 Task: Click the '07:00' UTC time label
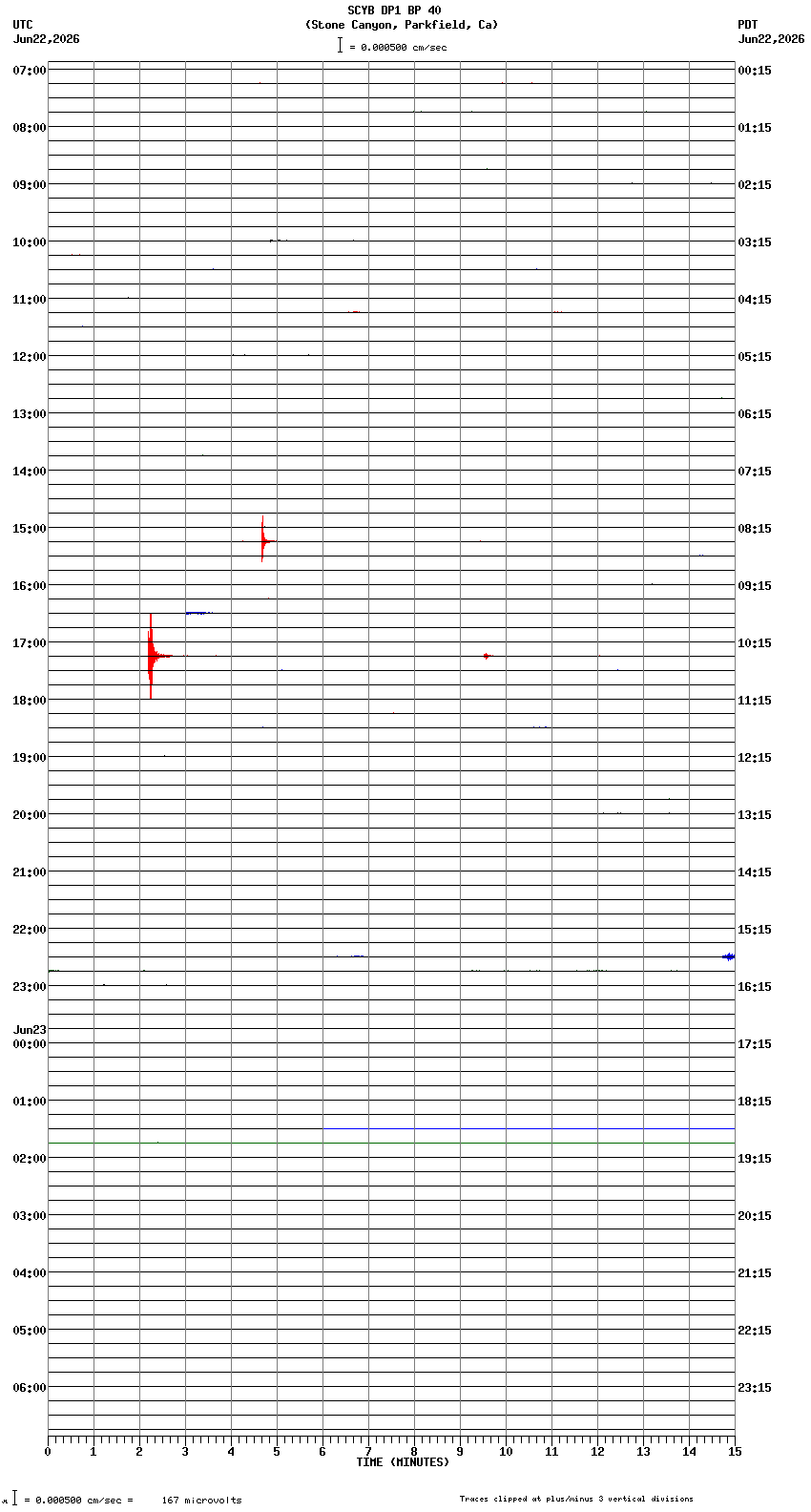coord(30,71)
